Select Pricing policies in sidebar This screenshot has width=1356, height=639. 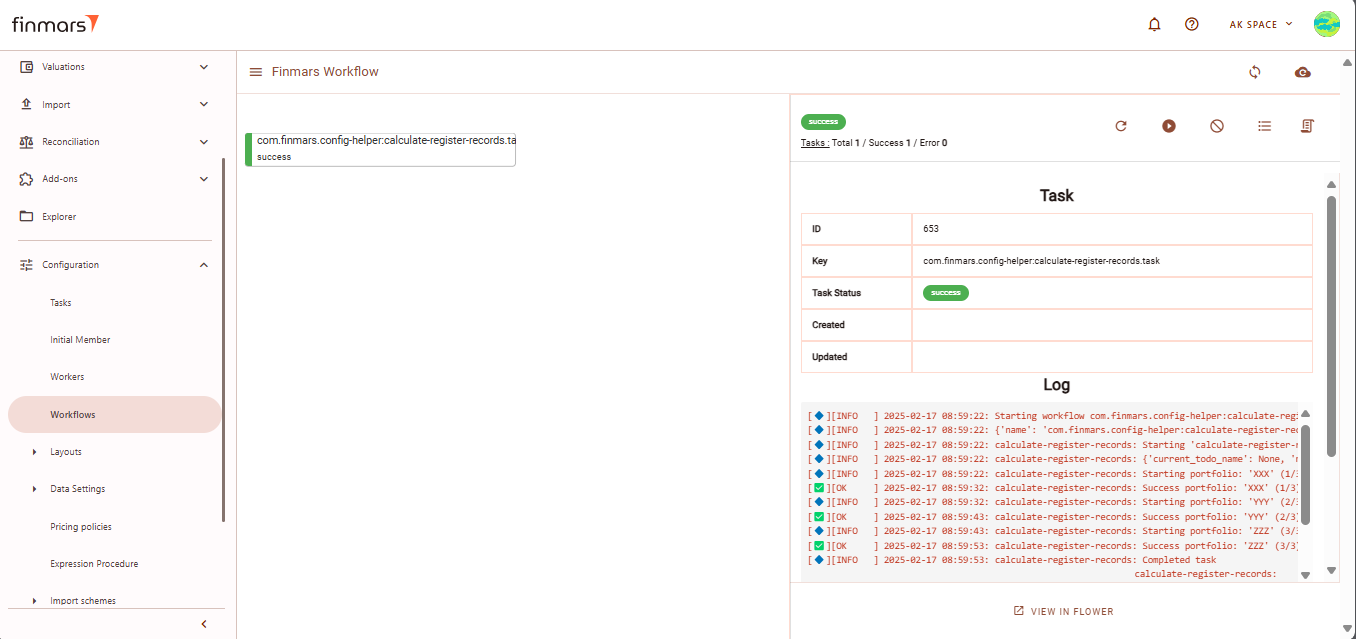[x=81, y=527]
